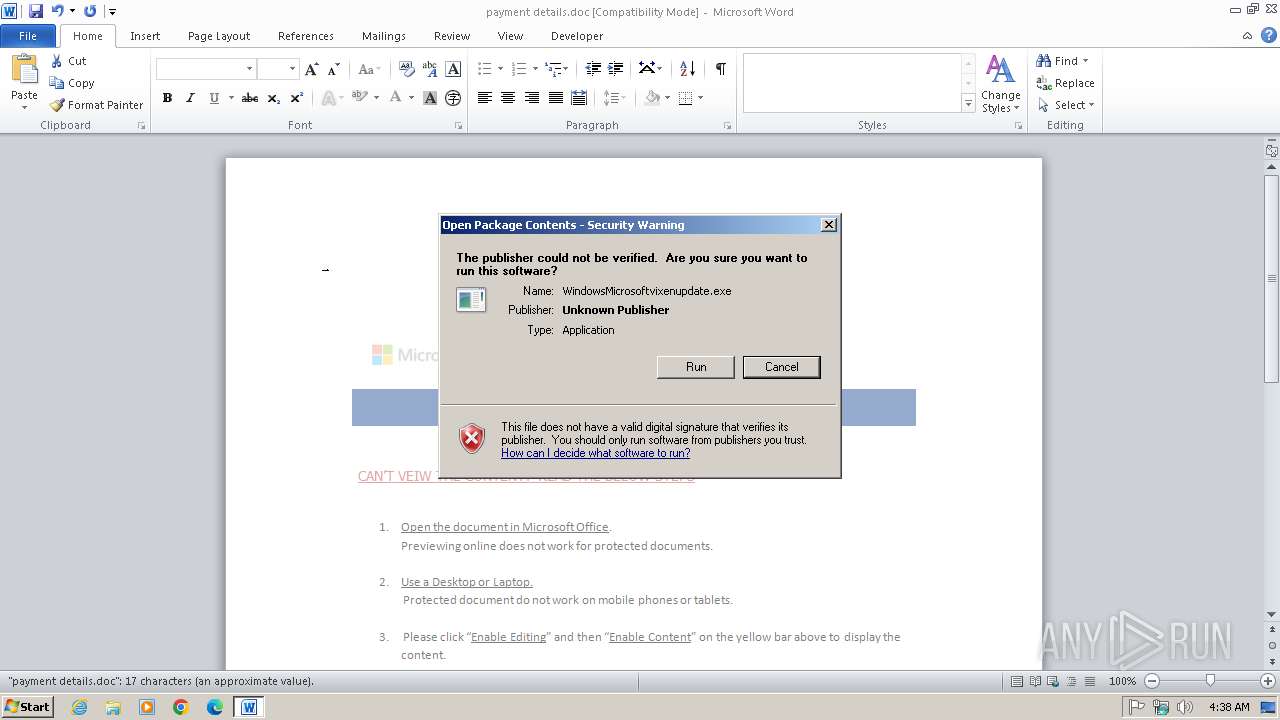Switch to the Mailings tab
This screenshot has height=720, width=1280.
click(x=384, y=36)
